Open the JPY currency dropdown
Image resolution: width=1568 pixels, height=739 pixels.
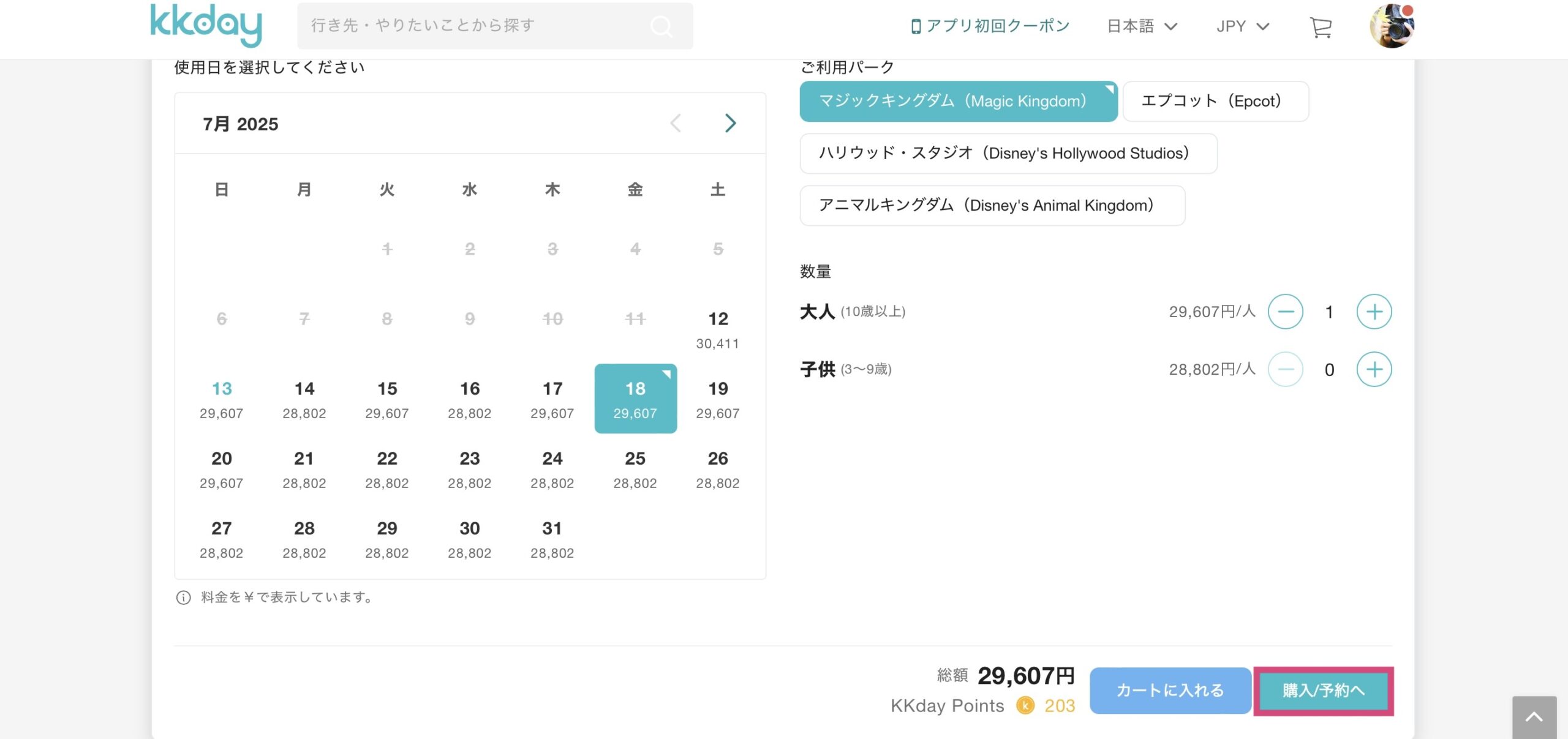point(1243,26)
